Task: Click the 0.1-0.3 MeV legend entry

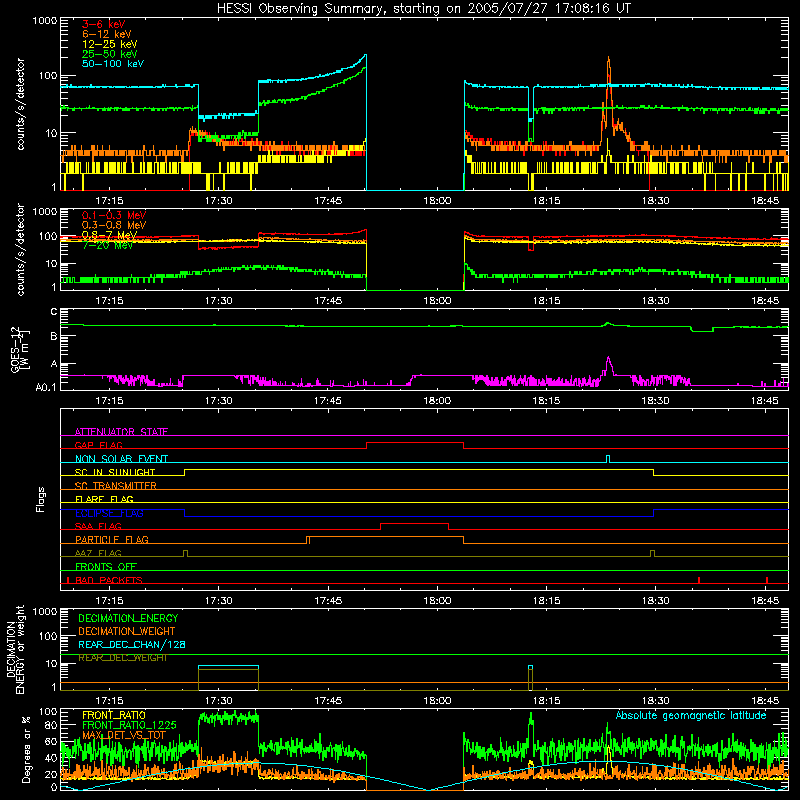Action: click(114, 215)
